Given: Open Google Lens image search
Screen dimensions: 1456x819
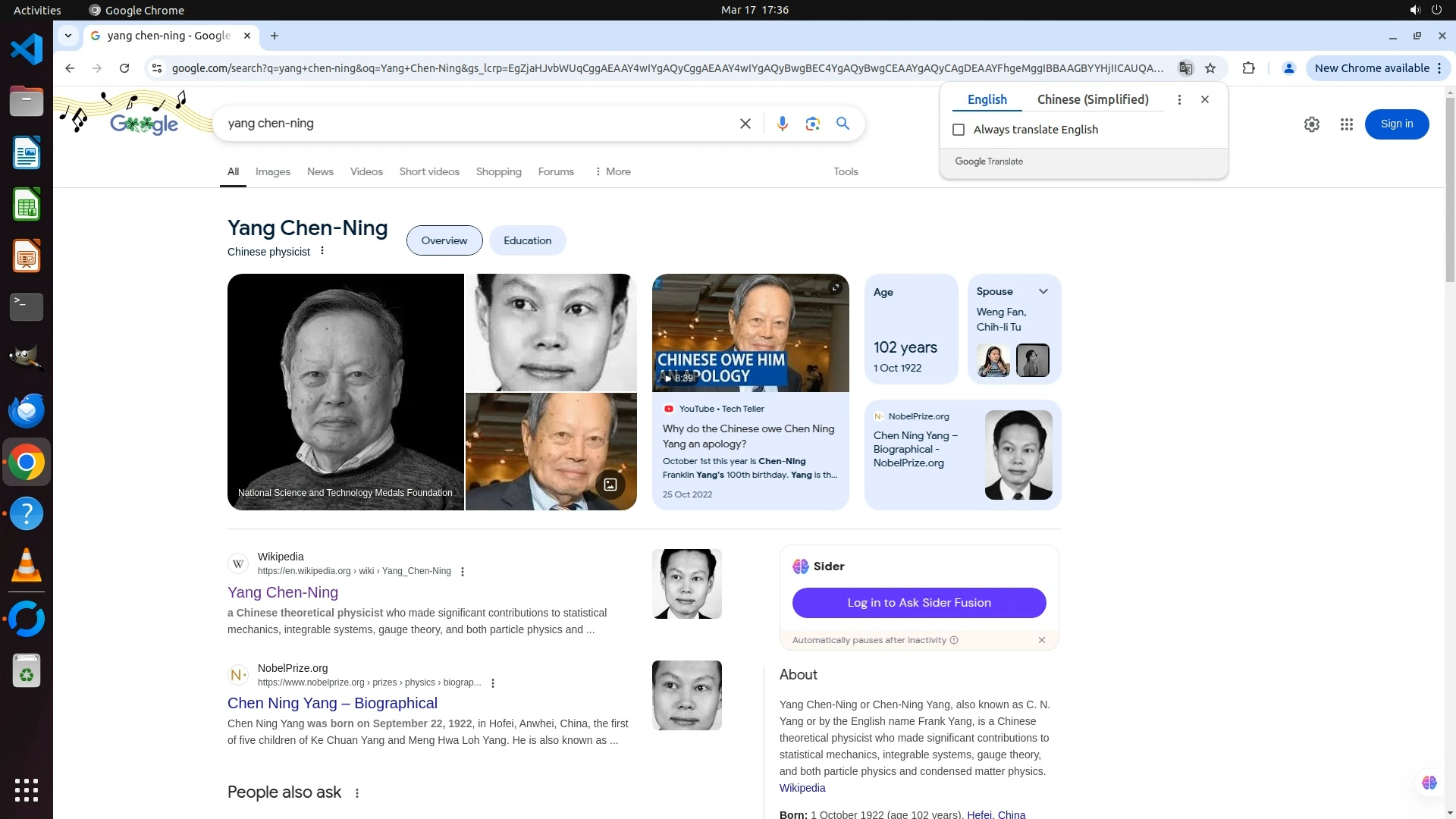Looking at the screenshot, I should click(x=812, y=124).
